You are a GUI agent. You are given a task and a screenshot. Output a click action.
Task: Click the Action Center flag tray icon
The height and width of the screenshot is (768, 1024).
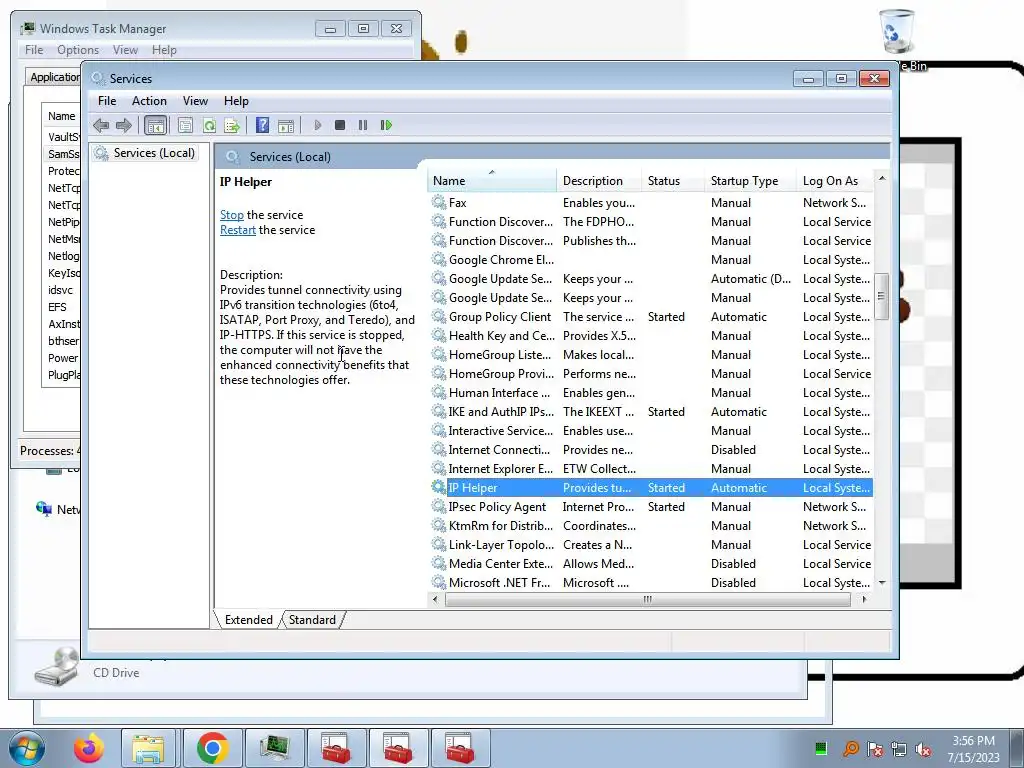click(x=874, y=749)
